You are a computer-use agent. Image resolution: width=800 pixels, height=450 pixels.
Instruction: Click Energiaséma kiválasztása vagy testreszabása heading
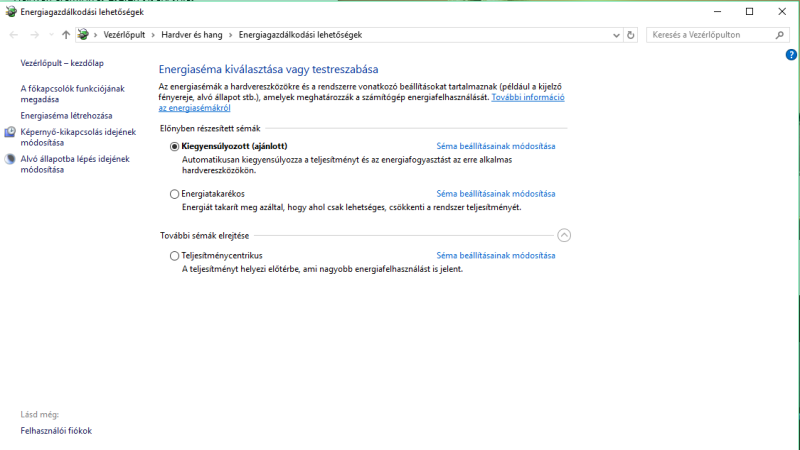coord(268,69)
